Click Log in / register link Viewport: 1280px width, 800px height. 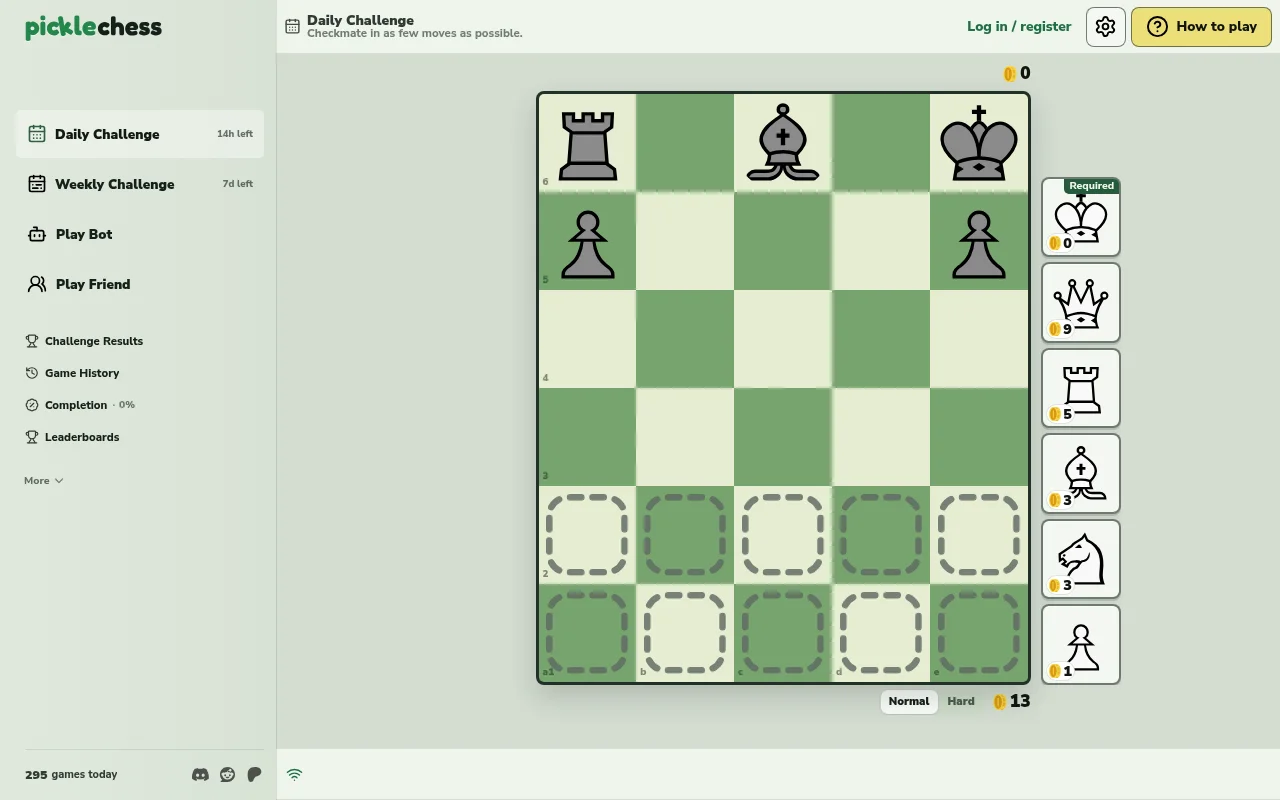pyautogui.click(x=1019, y=27)
